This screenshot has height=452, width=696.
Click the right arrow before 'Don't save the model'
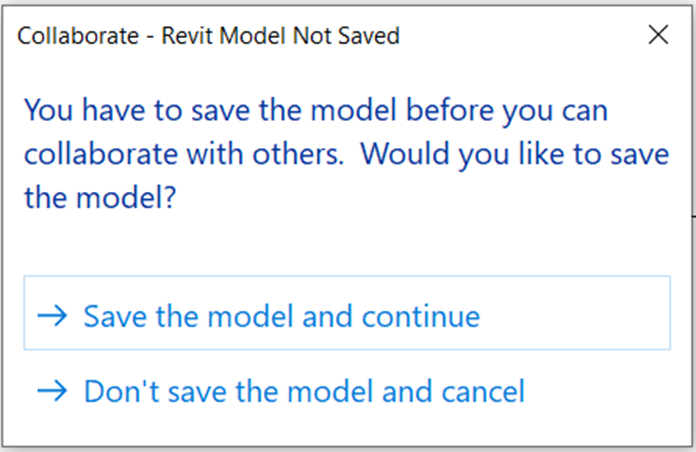52,391
